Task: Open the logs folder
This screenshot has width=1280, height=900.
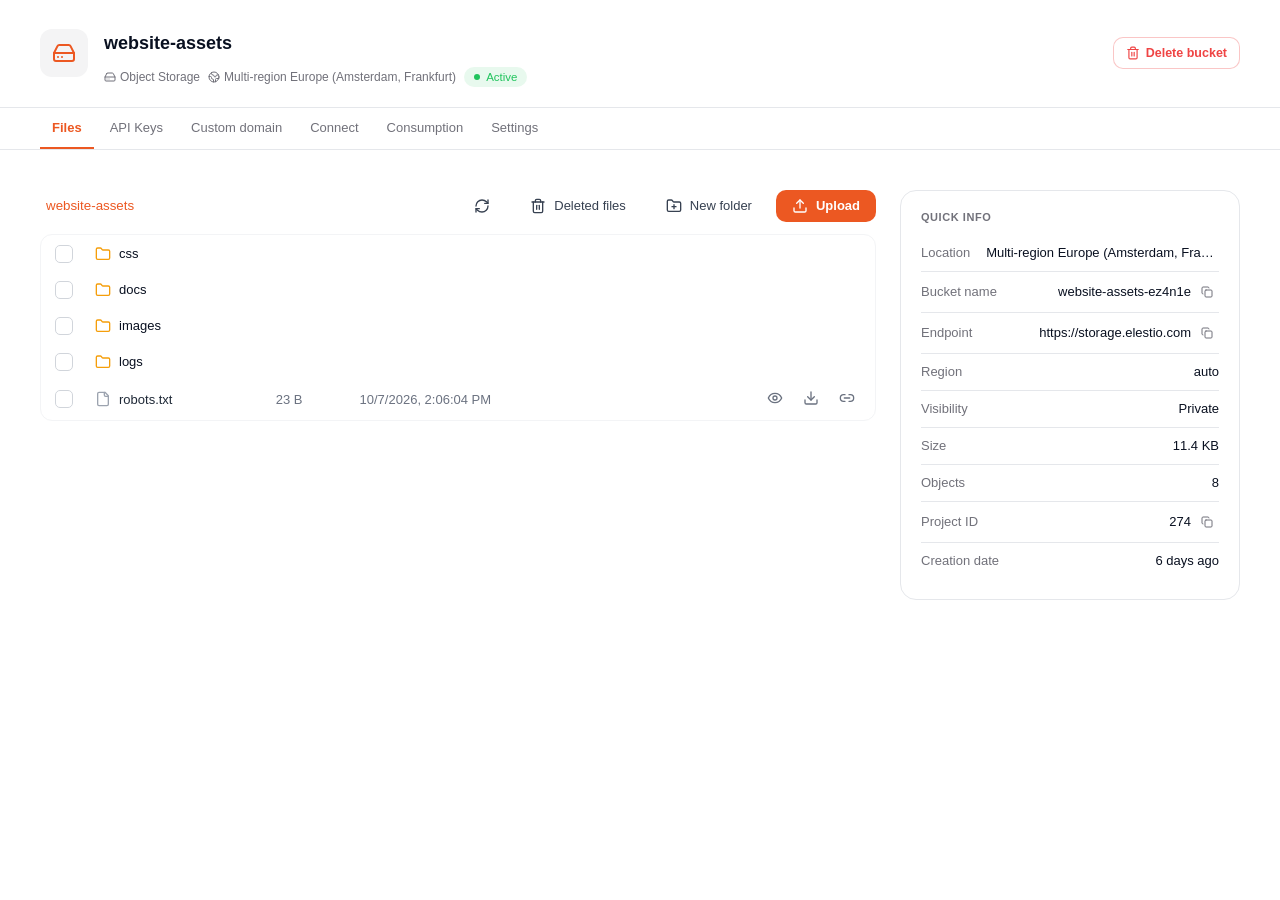Action: (x=131, y=362)
